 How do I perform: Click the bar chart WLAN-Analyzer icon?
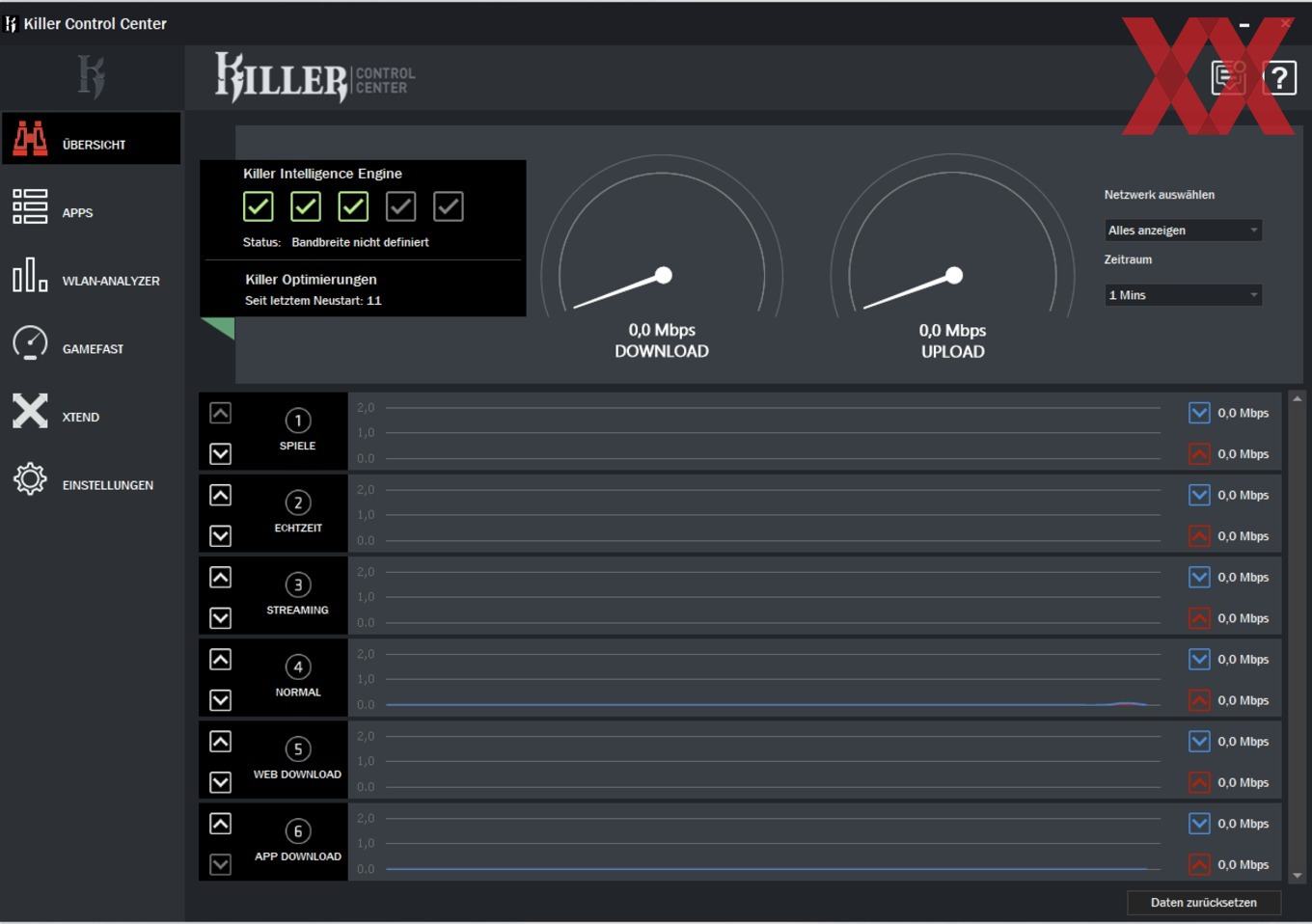(30, 275)
